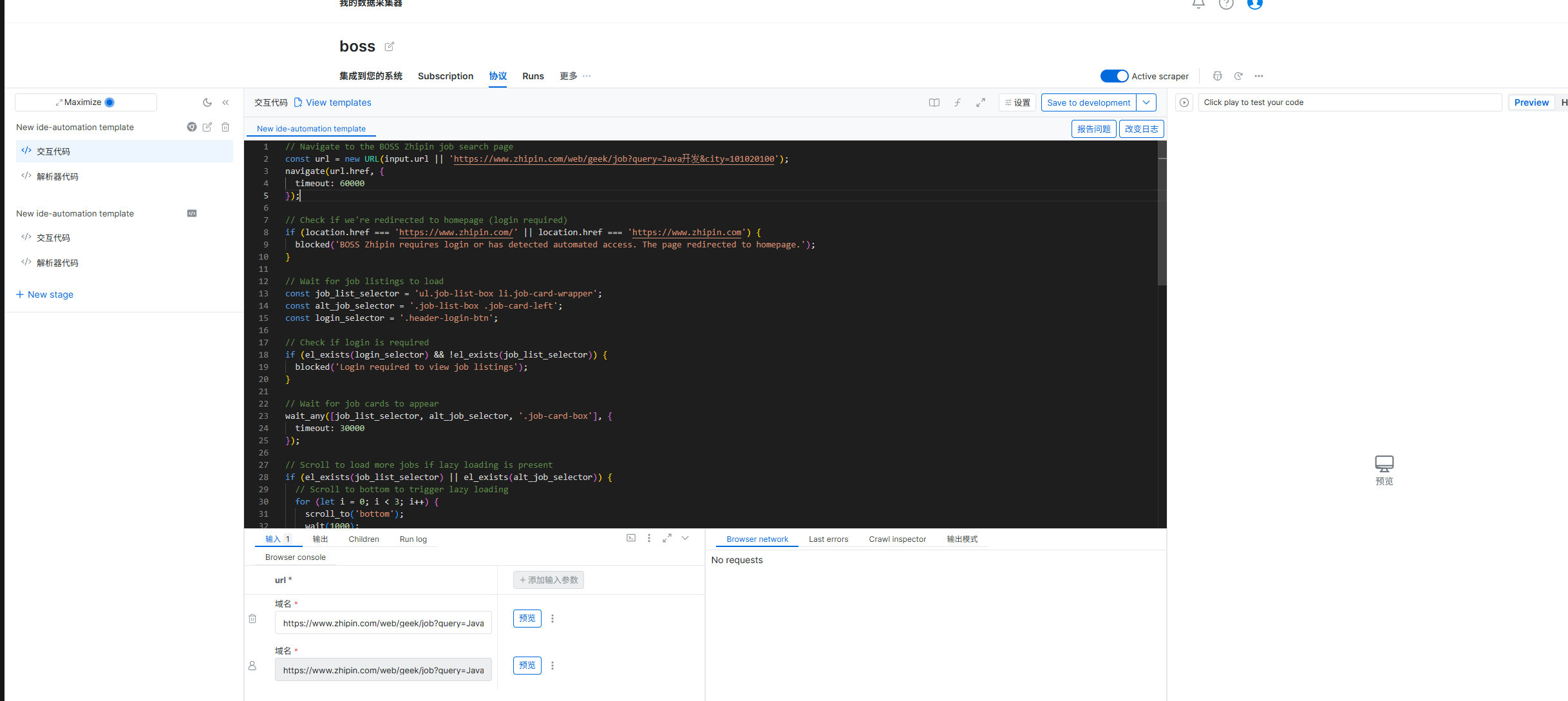
Task: Expand code editor to fullscreen
Action: tap(980, 102)
